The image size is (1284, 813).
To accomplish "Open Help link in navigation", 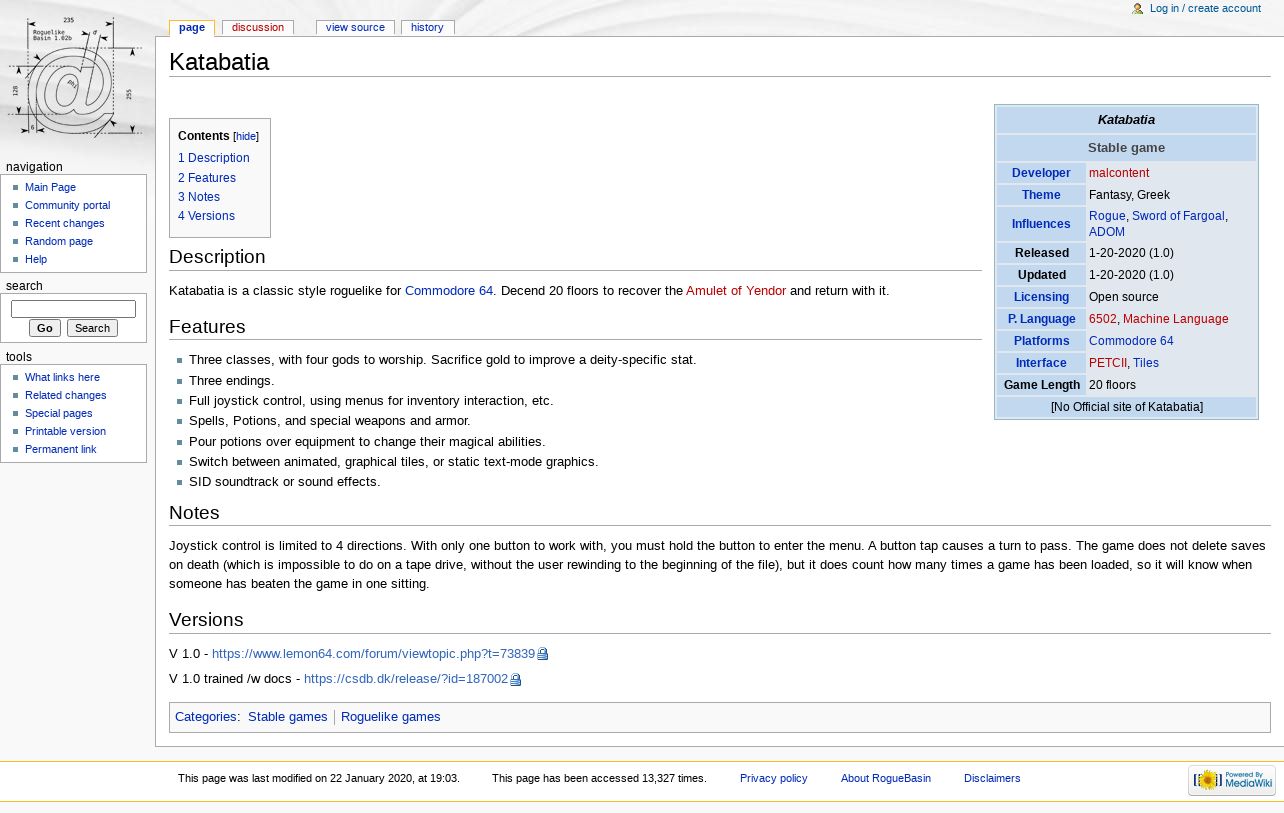I will [x=36, y=260].
